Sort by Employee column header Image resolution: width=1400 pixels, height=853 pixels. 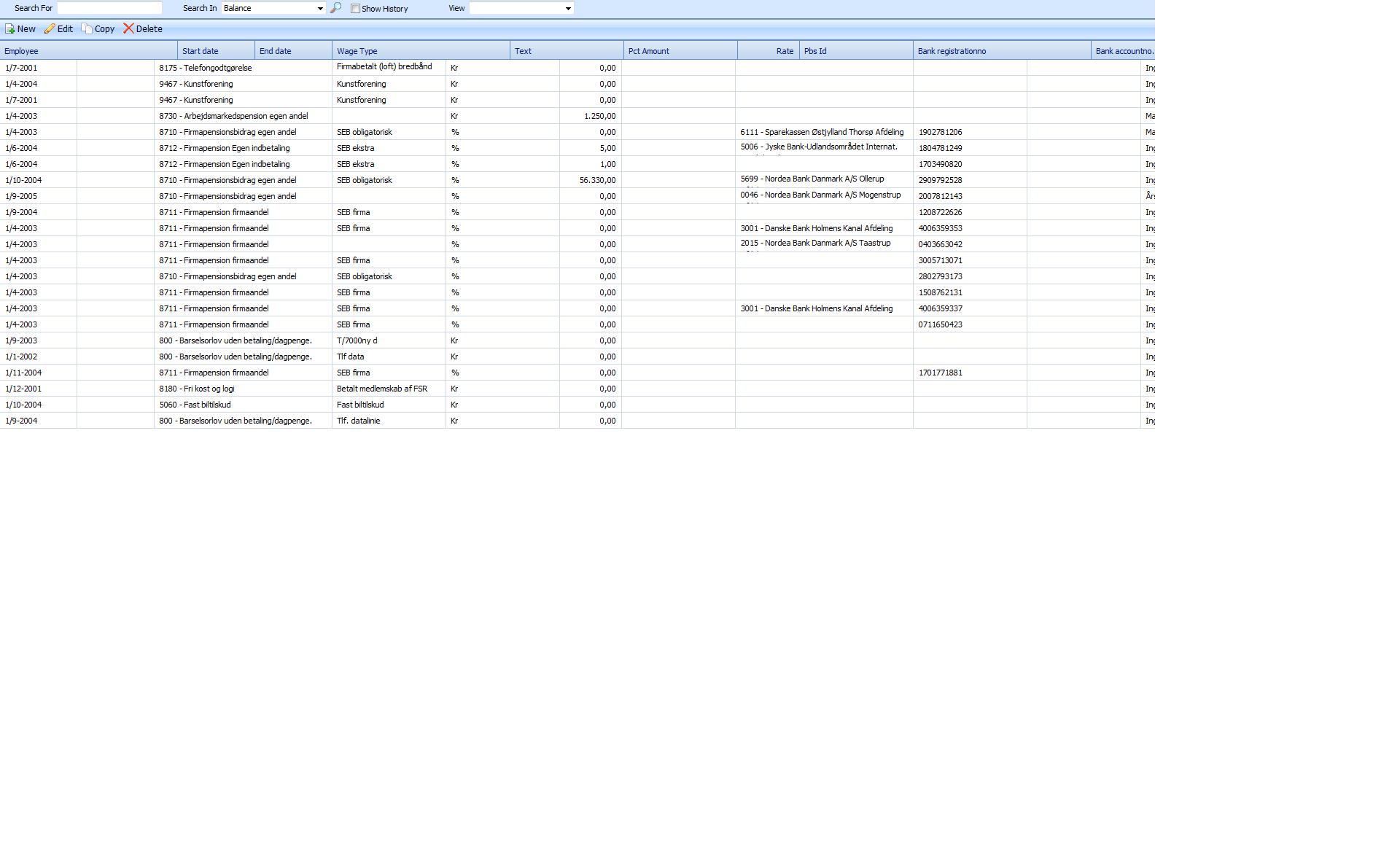click(x=22, y=51)
